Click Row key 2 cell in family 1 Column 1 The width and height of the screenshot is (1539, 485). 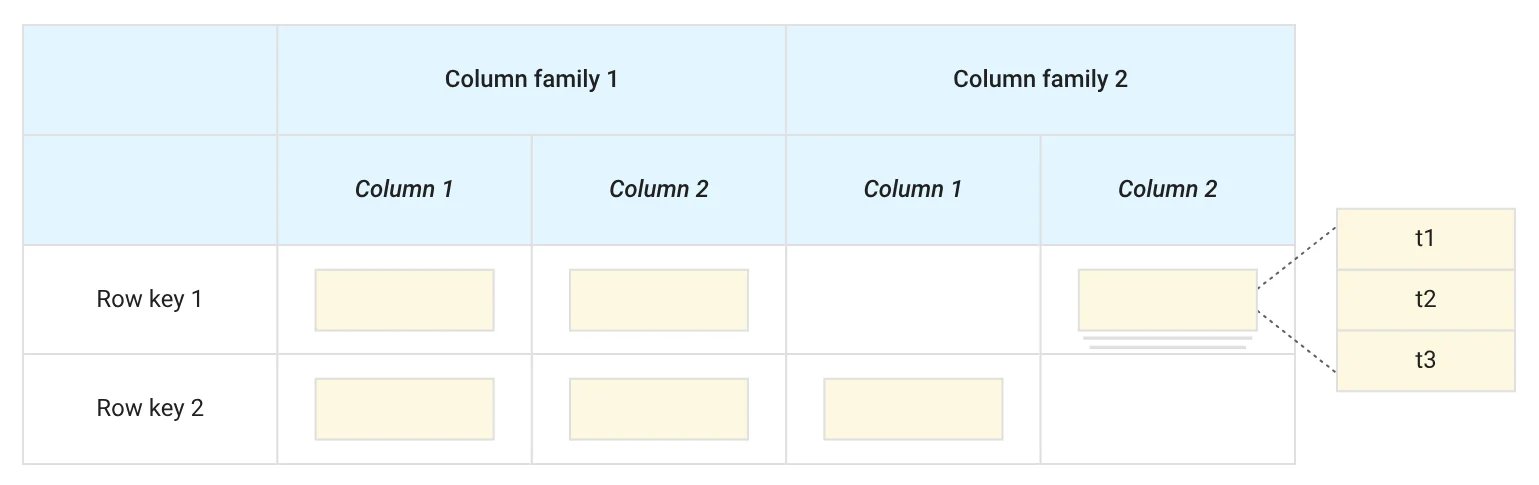click(x=404, y=409)
